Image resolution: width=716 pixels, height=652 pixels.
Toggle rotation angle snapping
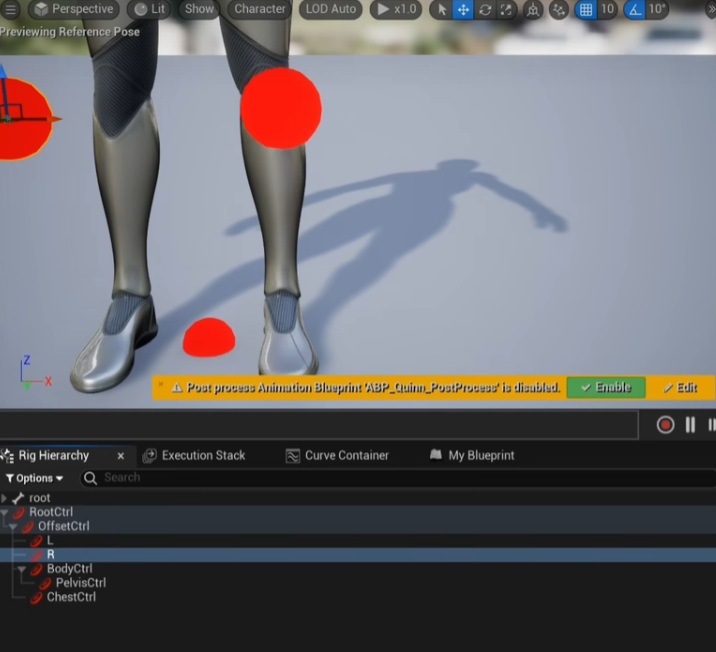(634, 9)
